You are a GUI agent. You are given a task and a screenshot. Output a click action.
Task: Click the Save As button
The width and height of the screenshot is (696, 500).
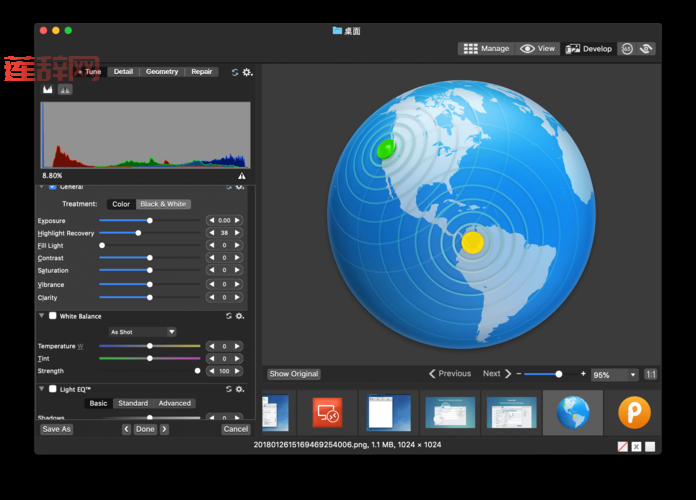[x=57, y=429]
